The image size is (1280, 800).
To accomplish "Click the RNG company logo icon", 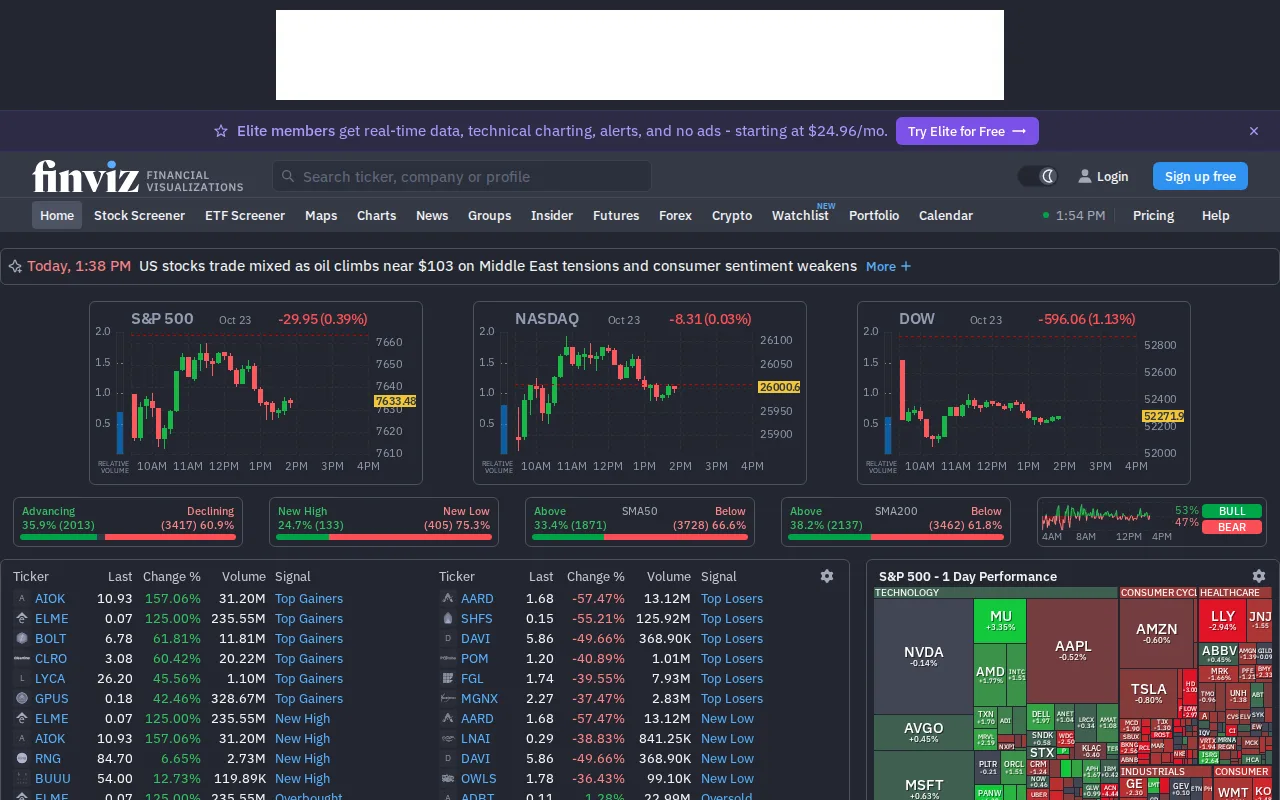I will [22, 758].
